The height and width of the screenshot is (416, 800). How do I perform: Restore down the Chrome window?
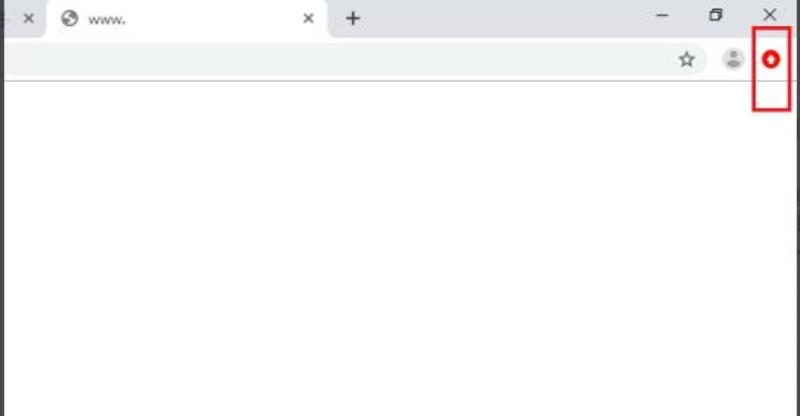tap(716, 15)
